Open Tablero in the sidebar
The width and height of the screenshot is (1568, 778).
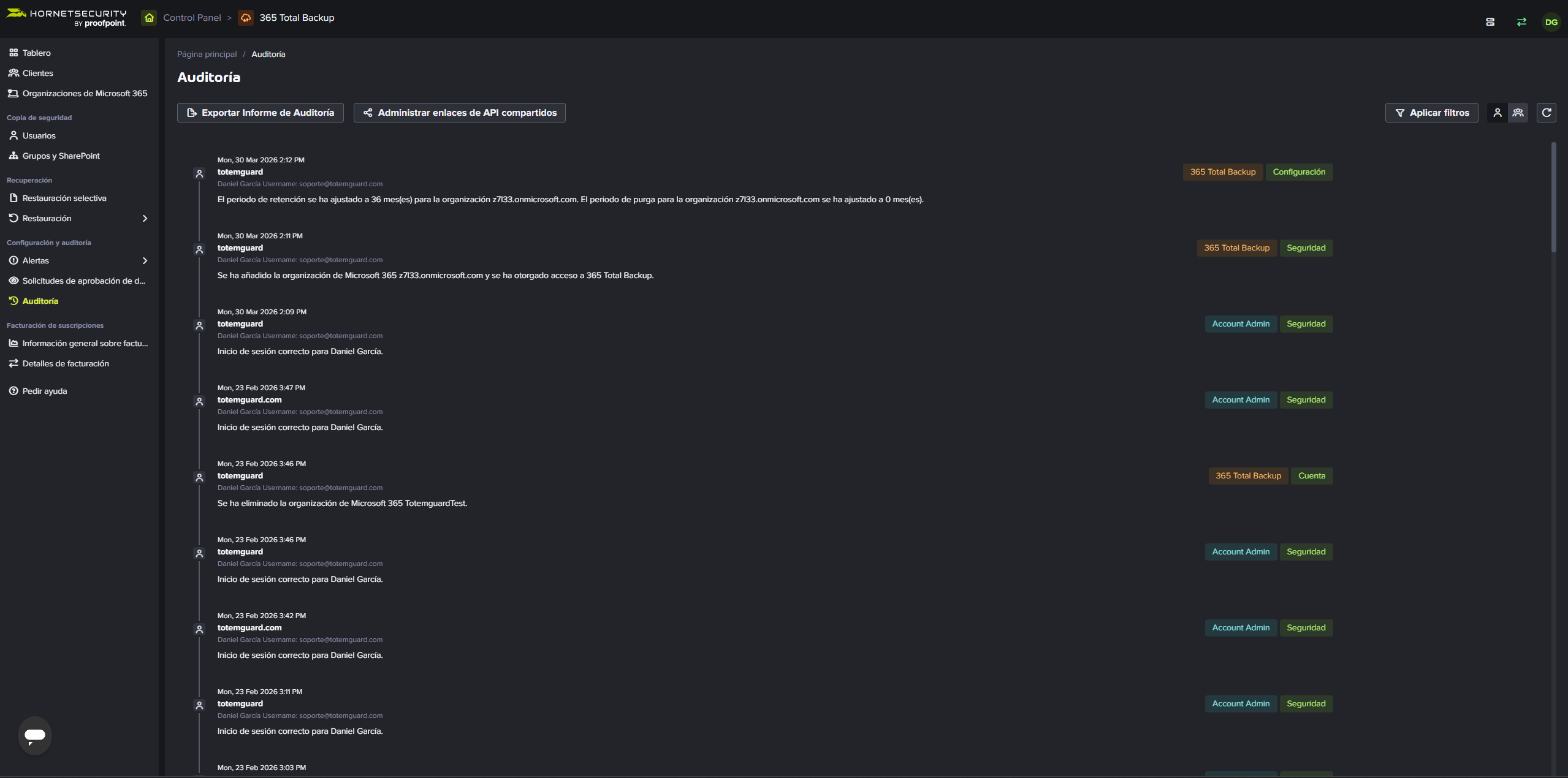click(x=37, y=53)
